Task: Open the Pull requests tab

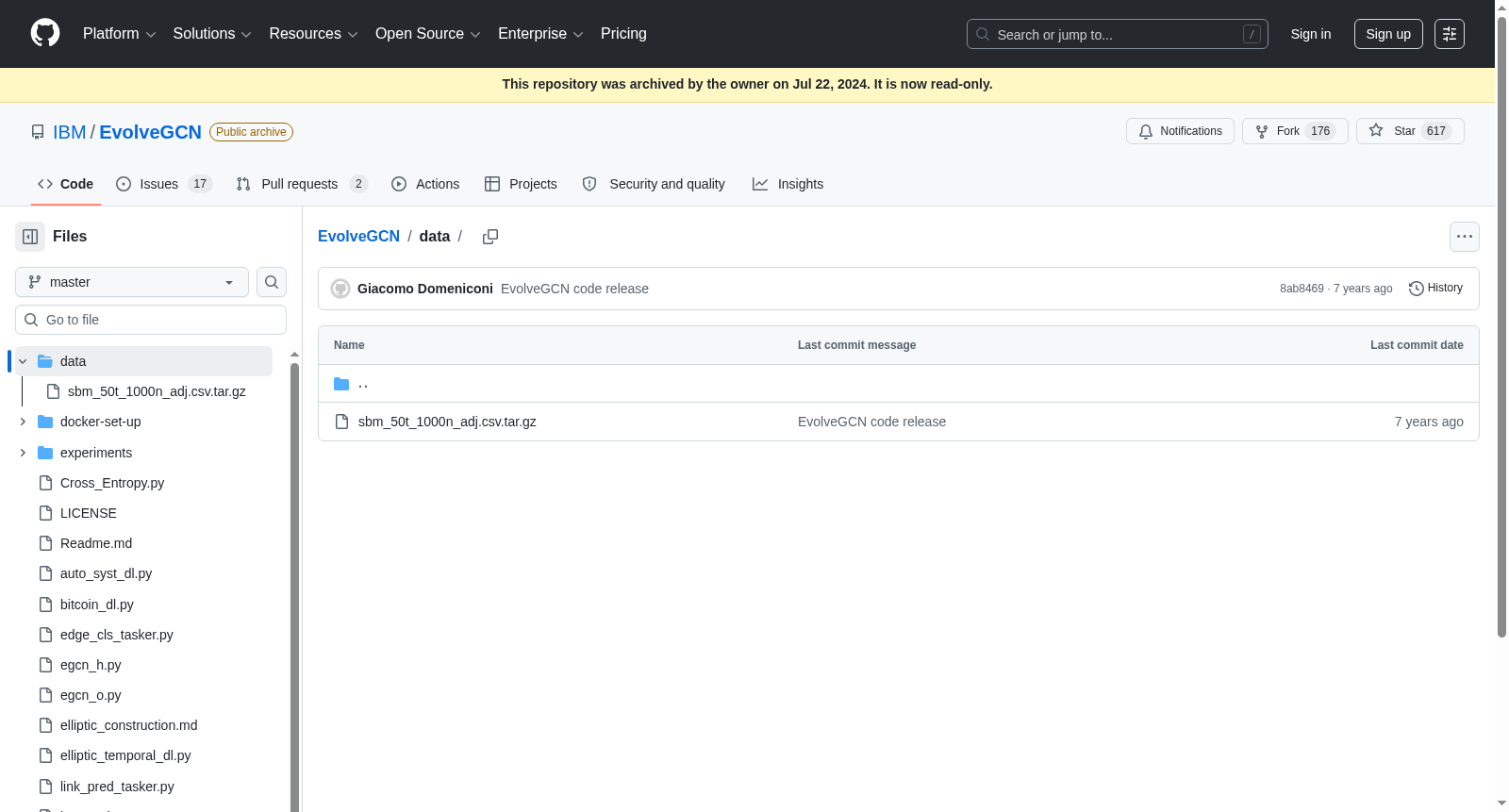Action: (302, 184)
